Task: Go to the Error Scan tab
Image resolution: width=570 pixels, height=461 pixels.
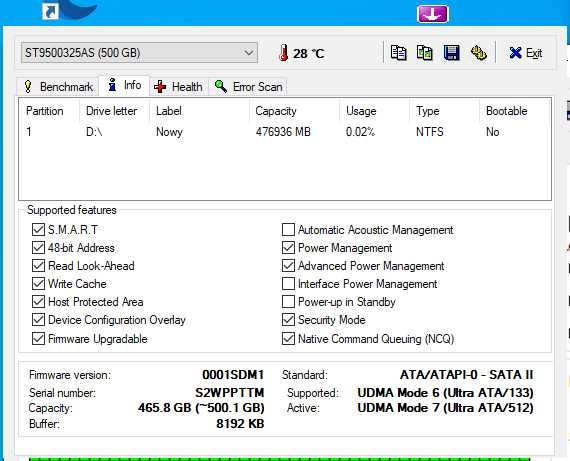Action: [249, 87]
